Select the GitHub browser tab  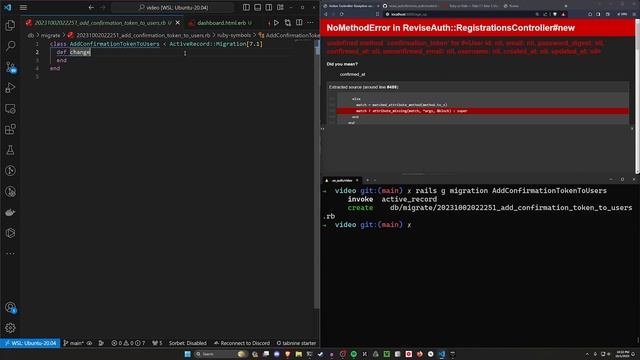pyautogui.click(x=411, y=6)
